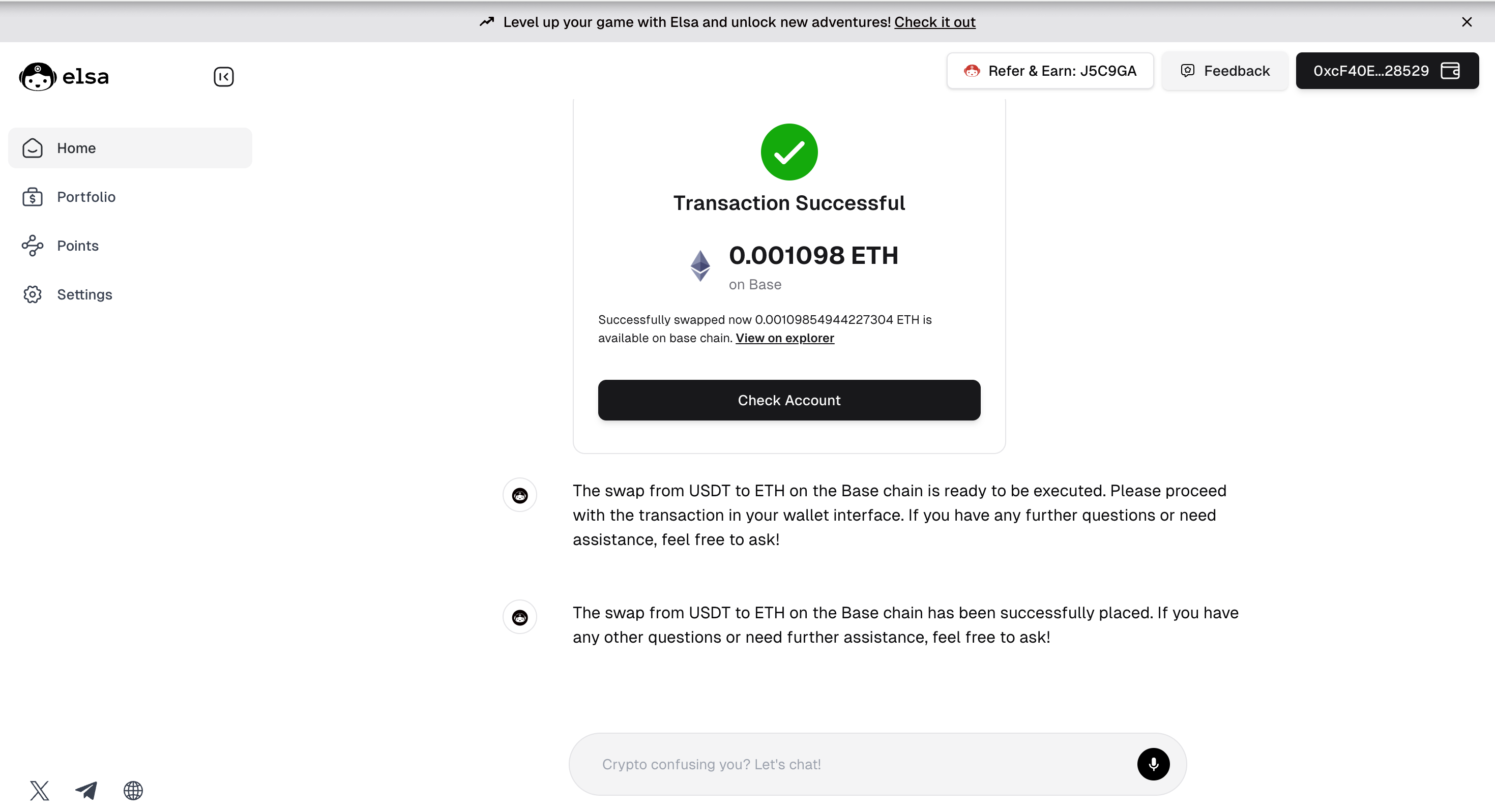Image resolution: width=1495 pixels, height=812 pixels.
Task: Open the Telegram paper plane icon
Action: (x=86, y=790)
